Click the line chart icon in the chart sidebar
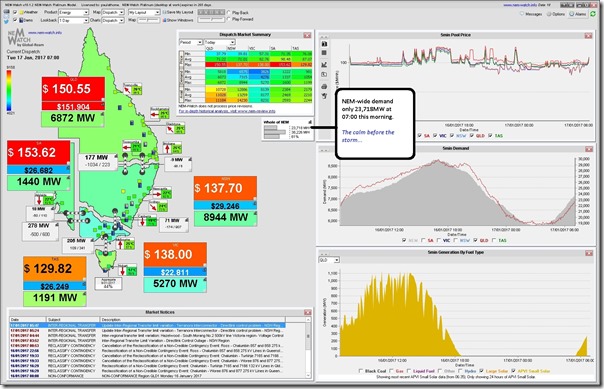This screenshot has width=604, height=389. click(324, 64)
